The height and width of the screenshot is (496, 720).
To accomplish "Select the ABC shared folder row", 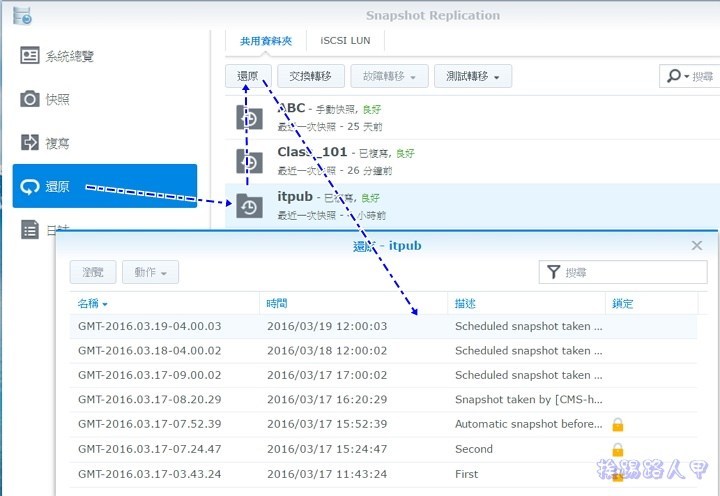I will point(472,118).
